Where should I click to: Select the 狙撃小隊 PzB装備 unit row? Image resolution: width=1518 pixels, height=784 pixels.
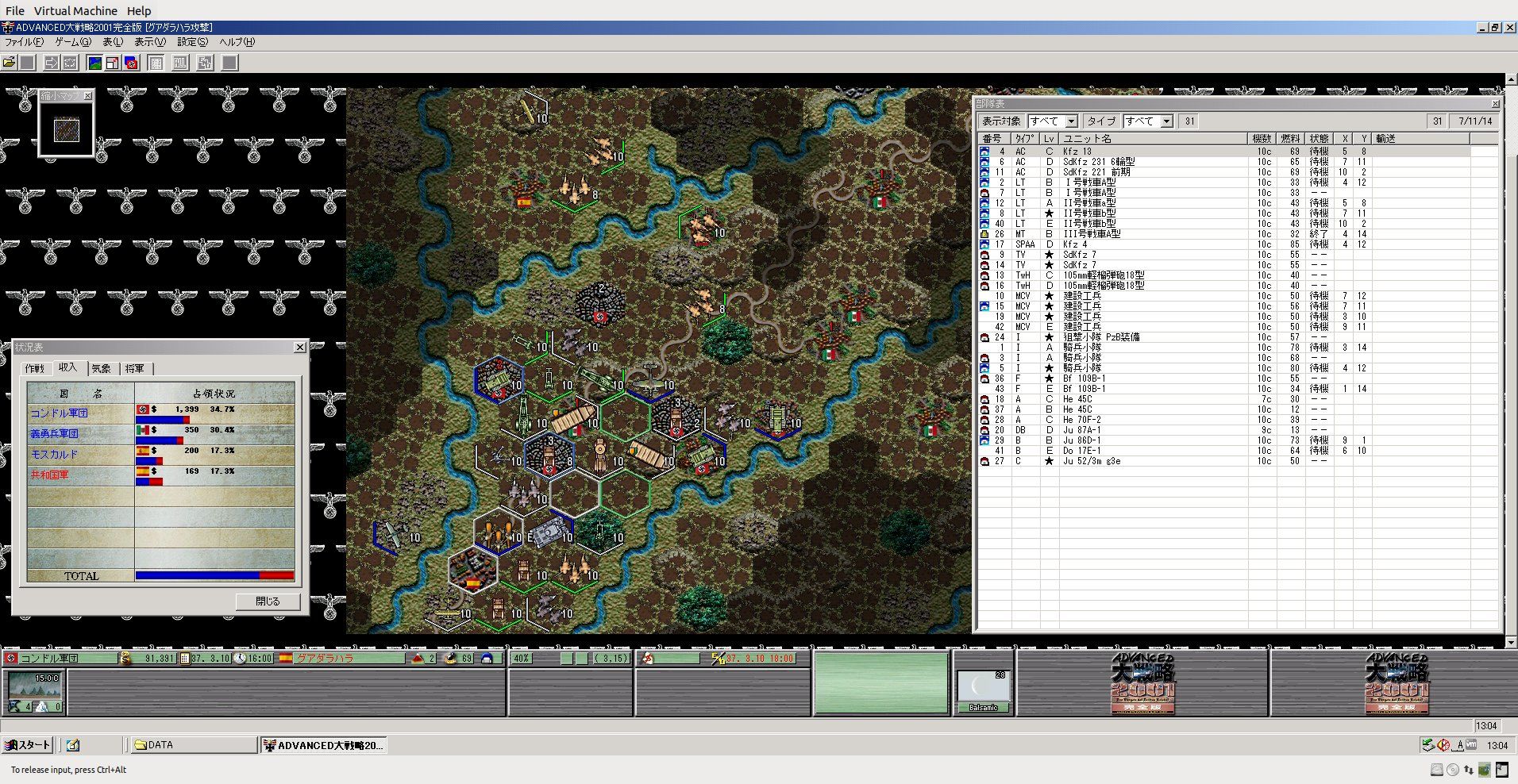point(1223,337)
